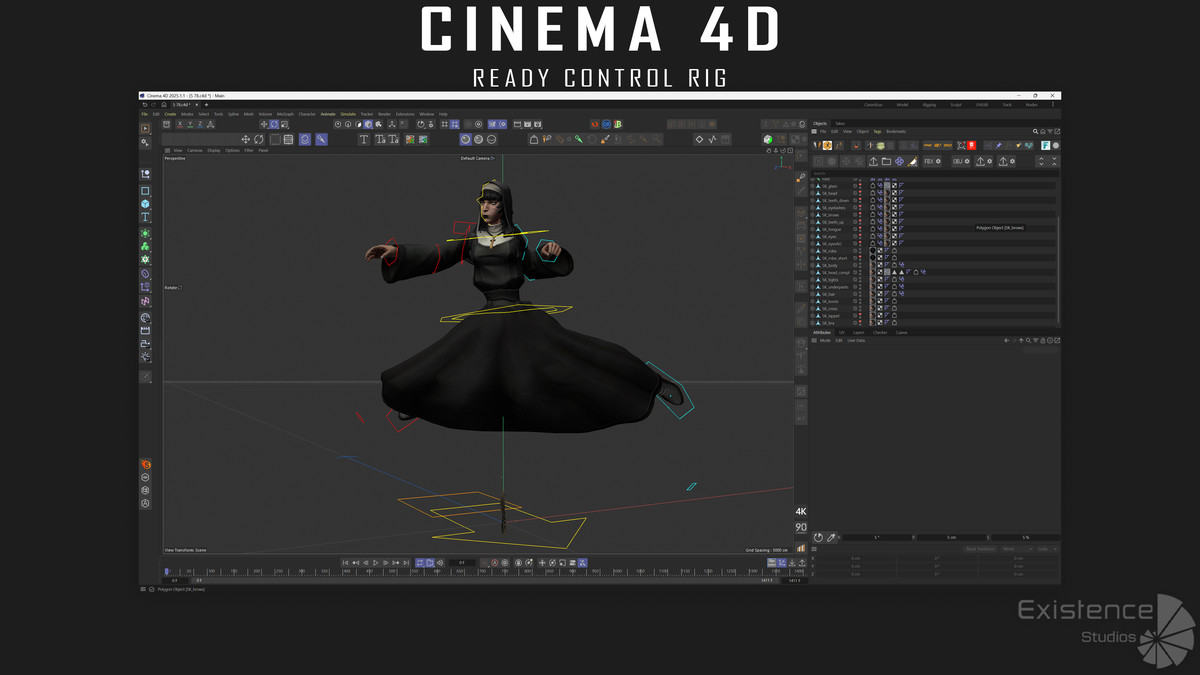Select the Text spline tool icon
Image resolution: width=1200 pixels, height=675 pixels.
[x=364, y=140]
